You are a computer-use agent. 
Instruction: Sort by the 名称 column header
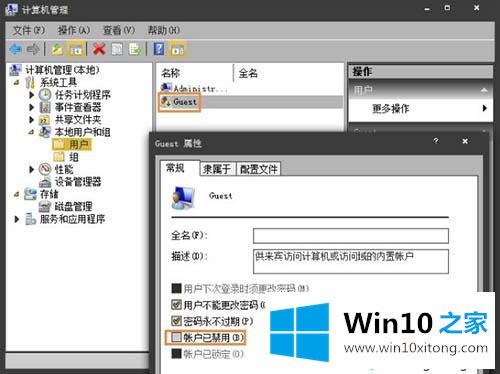click(195, 73)
